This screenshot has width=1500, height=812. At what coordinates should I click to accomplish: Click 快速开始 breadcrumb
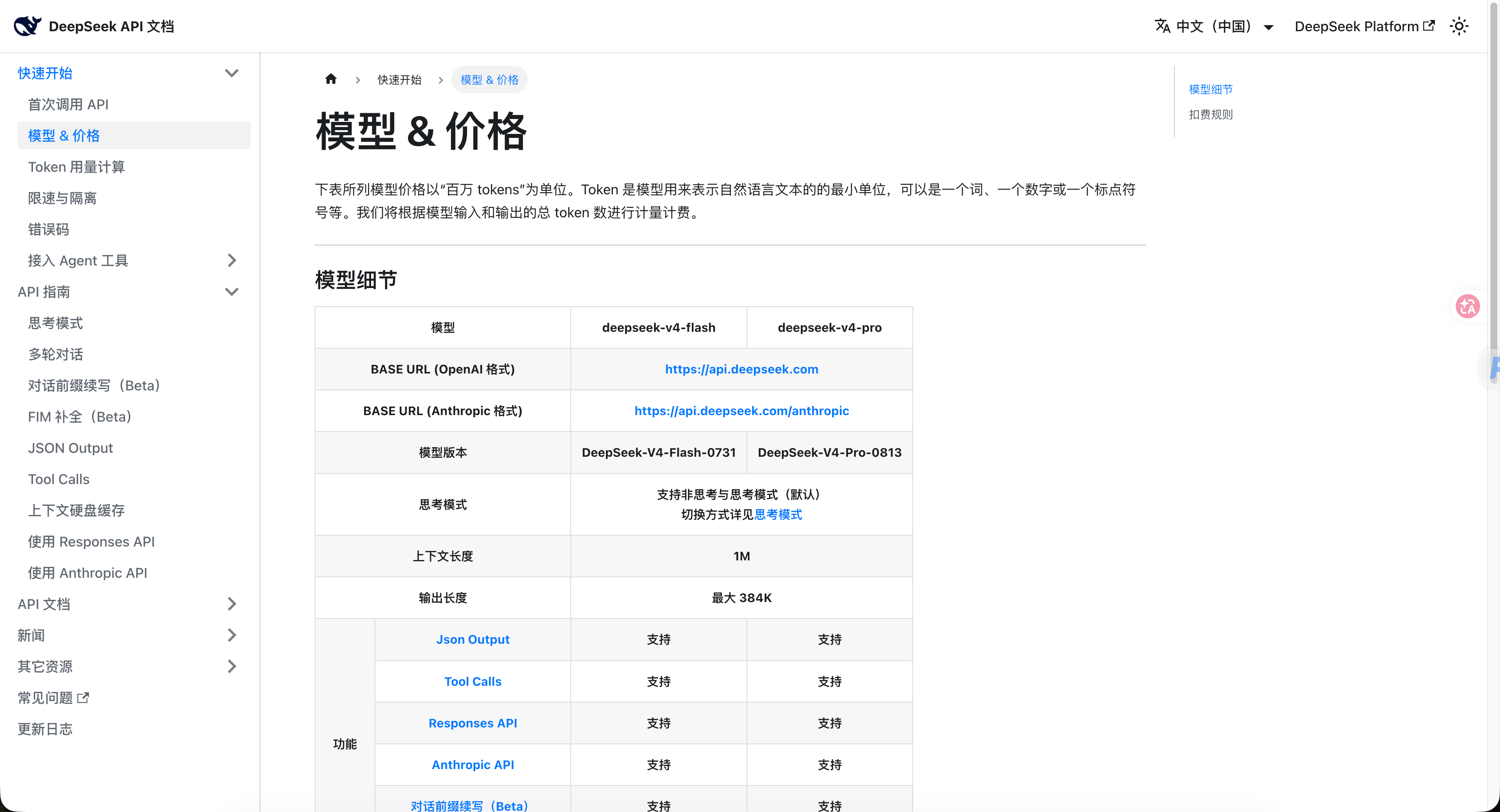(399, 80)
